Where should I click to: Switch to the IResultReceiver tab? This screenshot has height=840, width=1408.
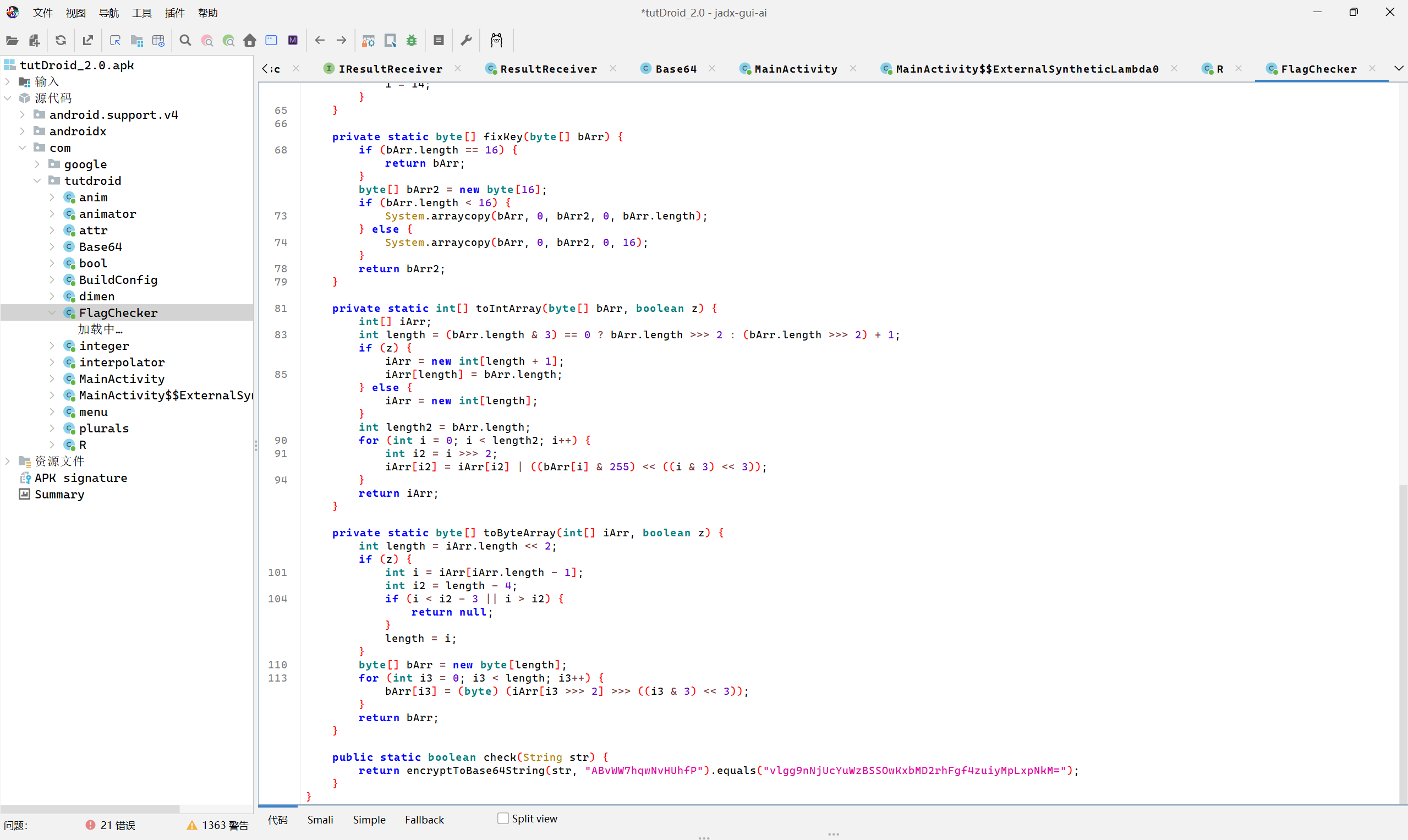coord(390,69)
